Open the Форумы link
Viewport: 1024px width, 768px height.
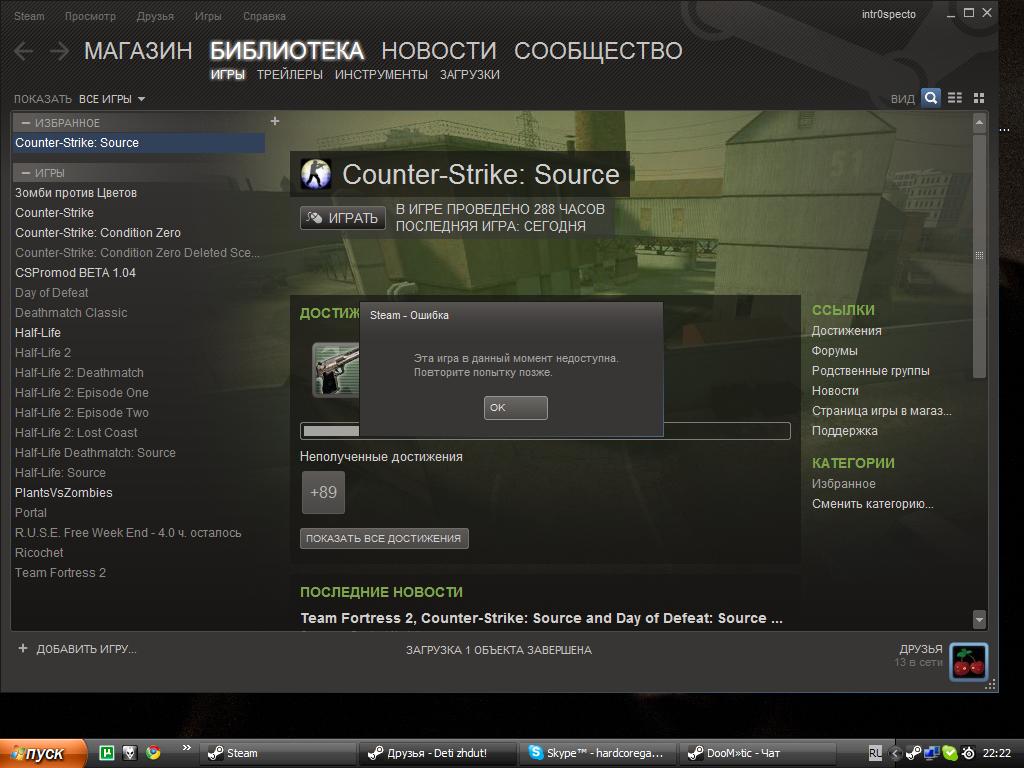pyautogui.click(x=835, y=351)
